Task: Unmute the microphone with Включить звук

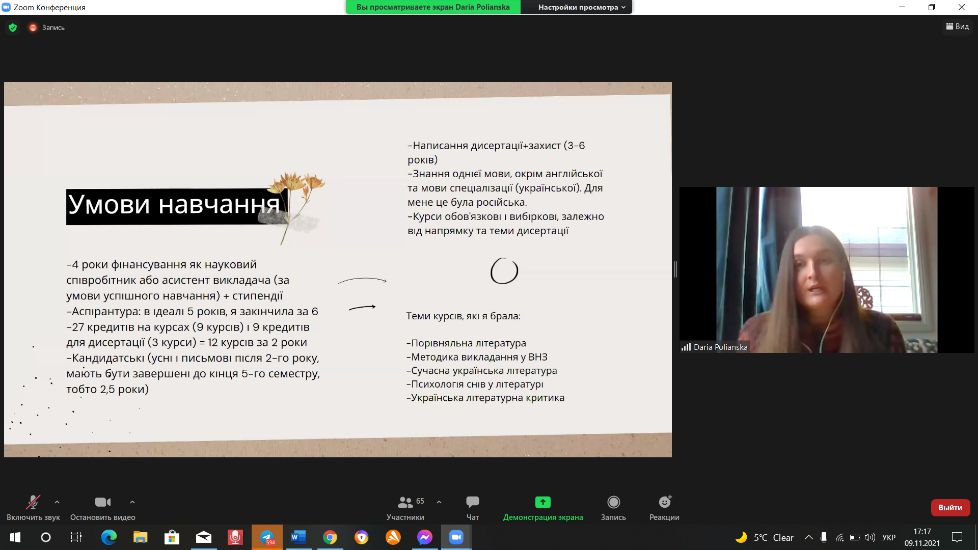Action: click(x=33, y=503)
